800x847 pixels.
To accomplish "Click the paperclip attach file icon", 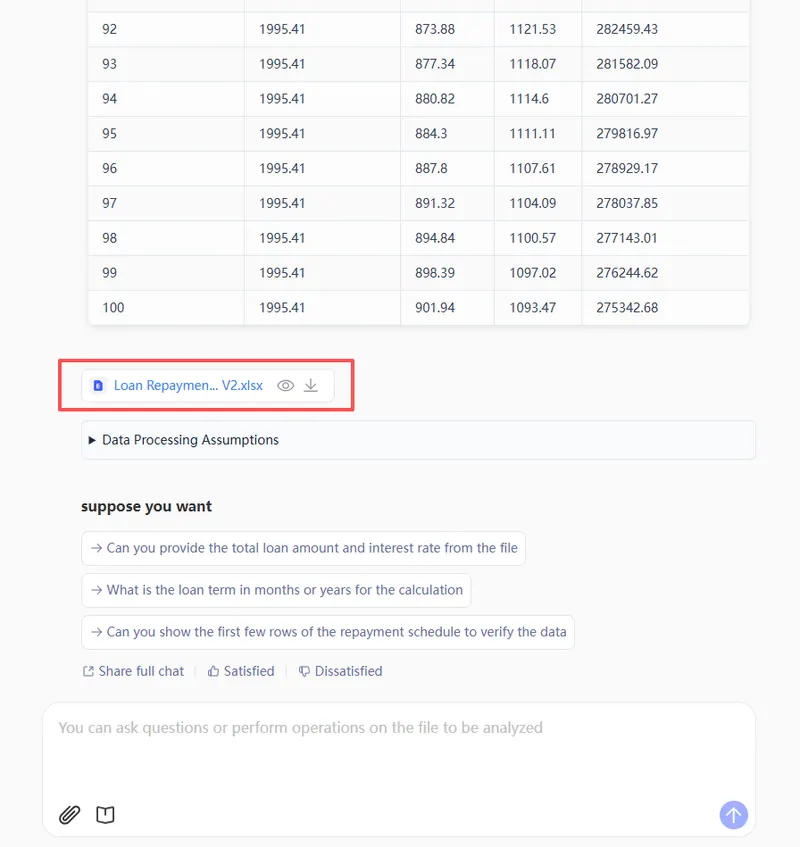I will click(69, 815).
